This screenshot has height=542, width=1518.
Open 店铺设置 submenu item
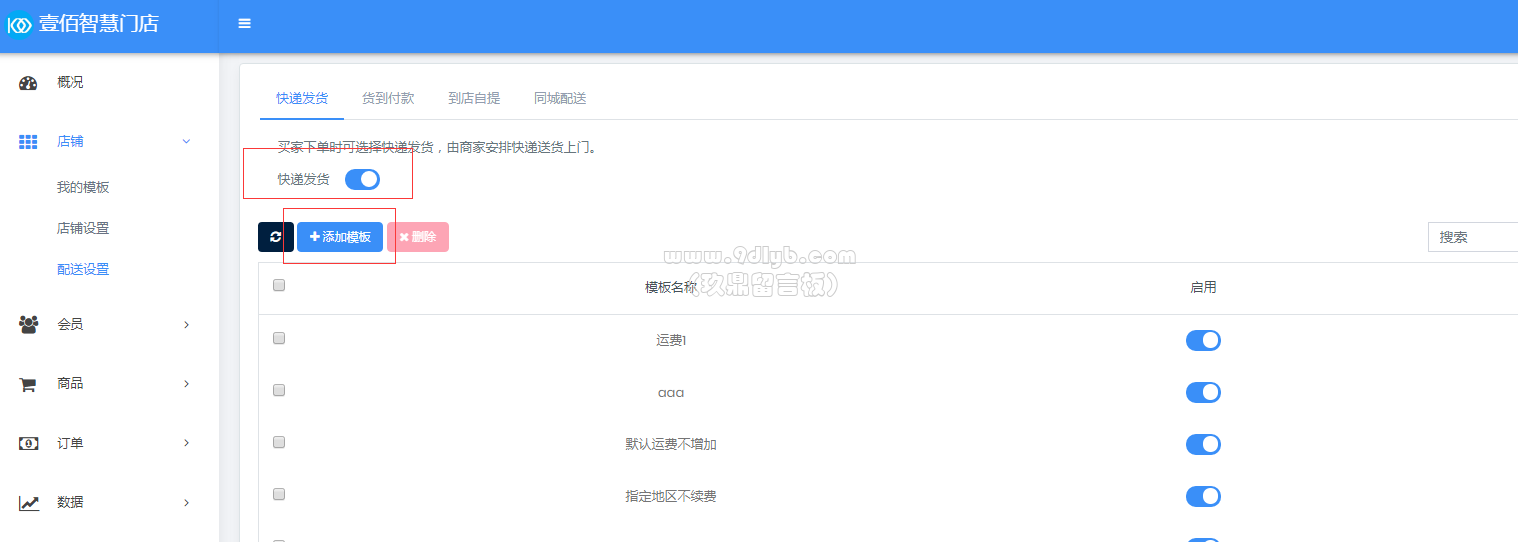click(x=83, y=228)
